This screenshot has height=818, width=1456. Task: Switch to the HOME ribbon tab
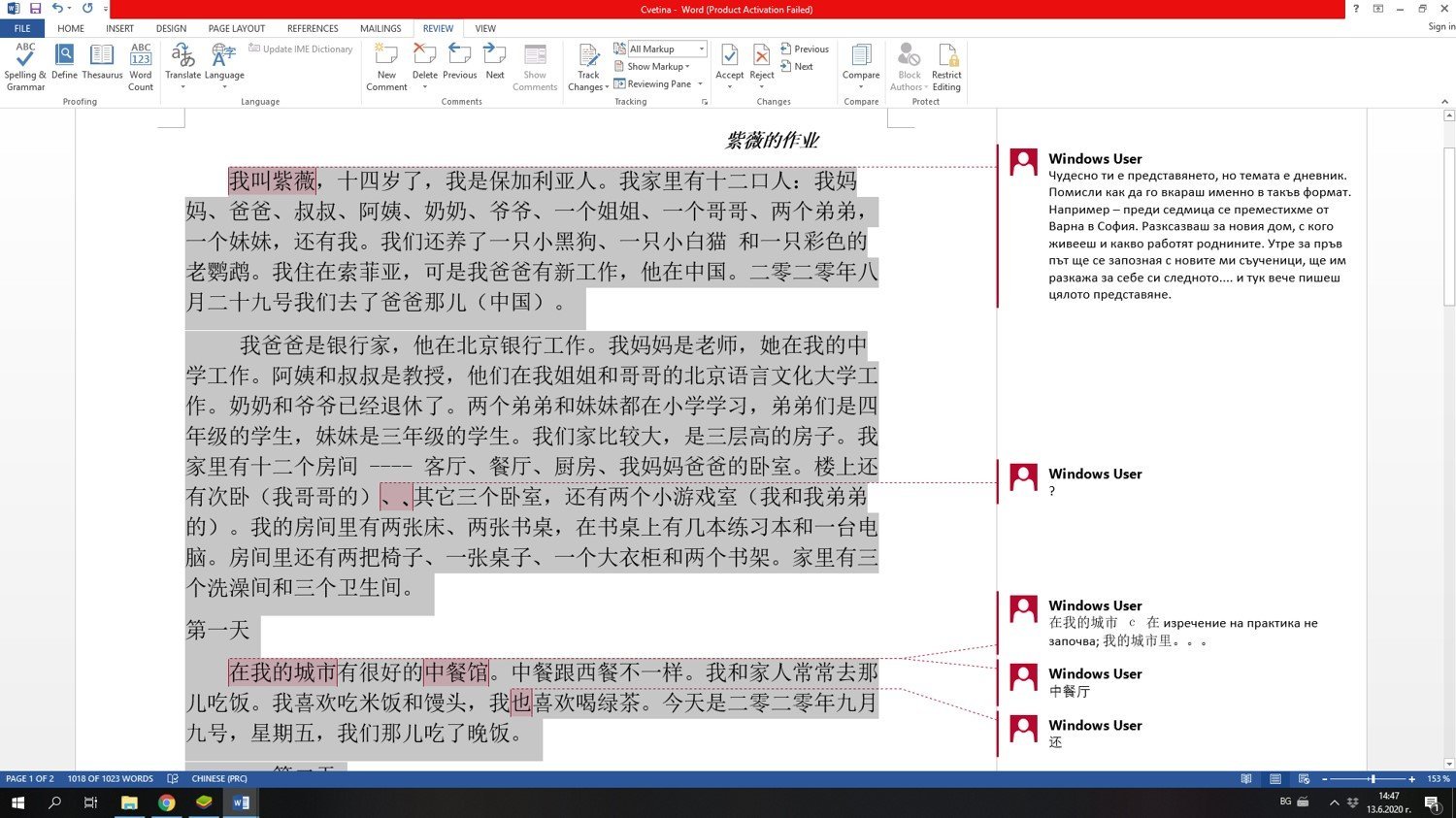tap(71, 29)
